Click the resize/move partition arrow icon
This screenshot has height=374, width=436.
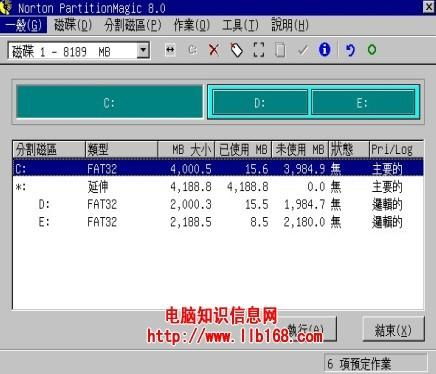(x=170, y=50)
